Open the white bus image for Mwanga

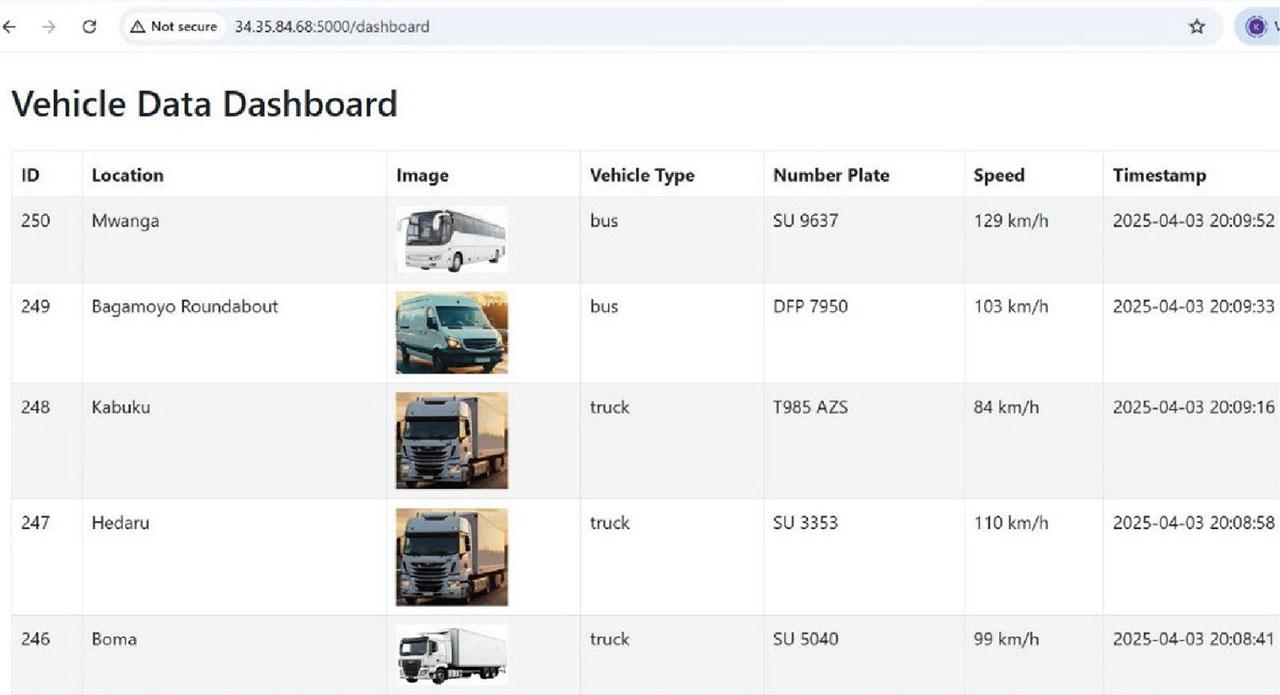coord(451,240)
